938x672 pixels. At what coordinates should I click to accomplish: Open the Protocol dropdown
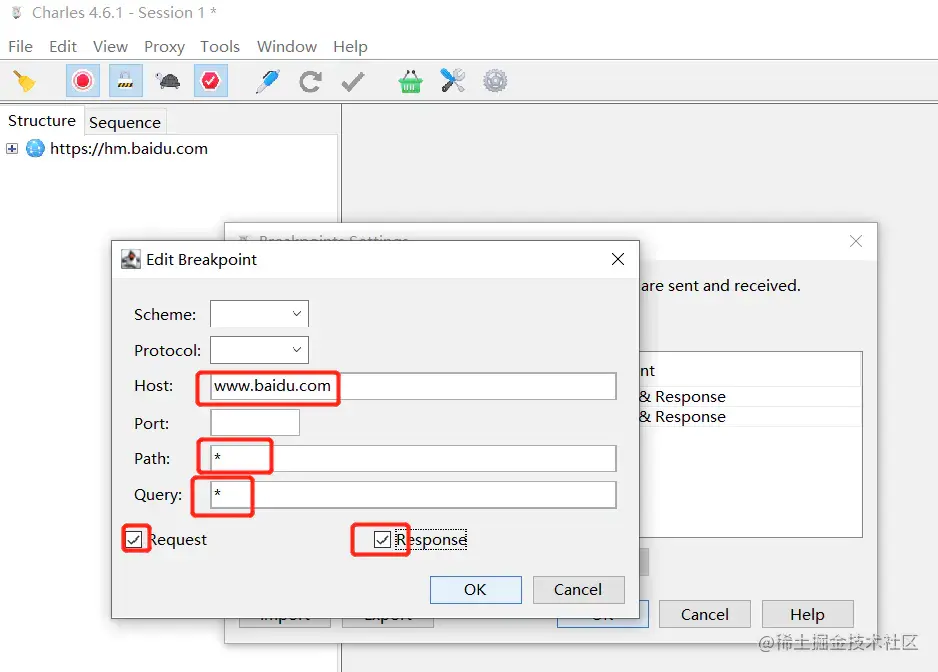(259, 349)
